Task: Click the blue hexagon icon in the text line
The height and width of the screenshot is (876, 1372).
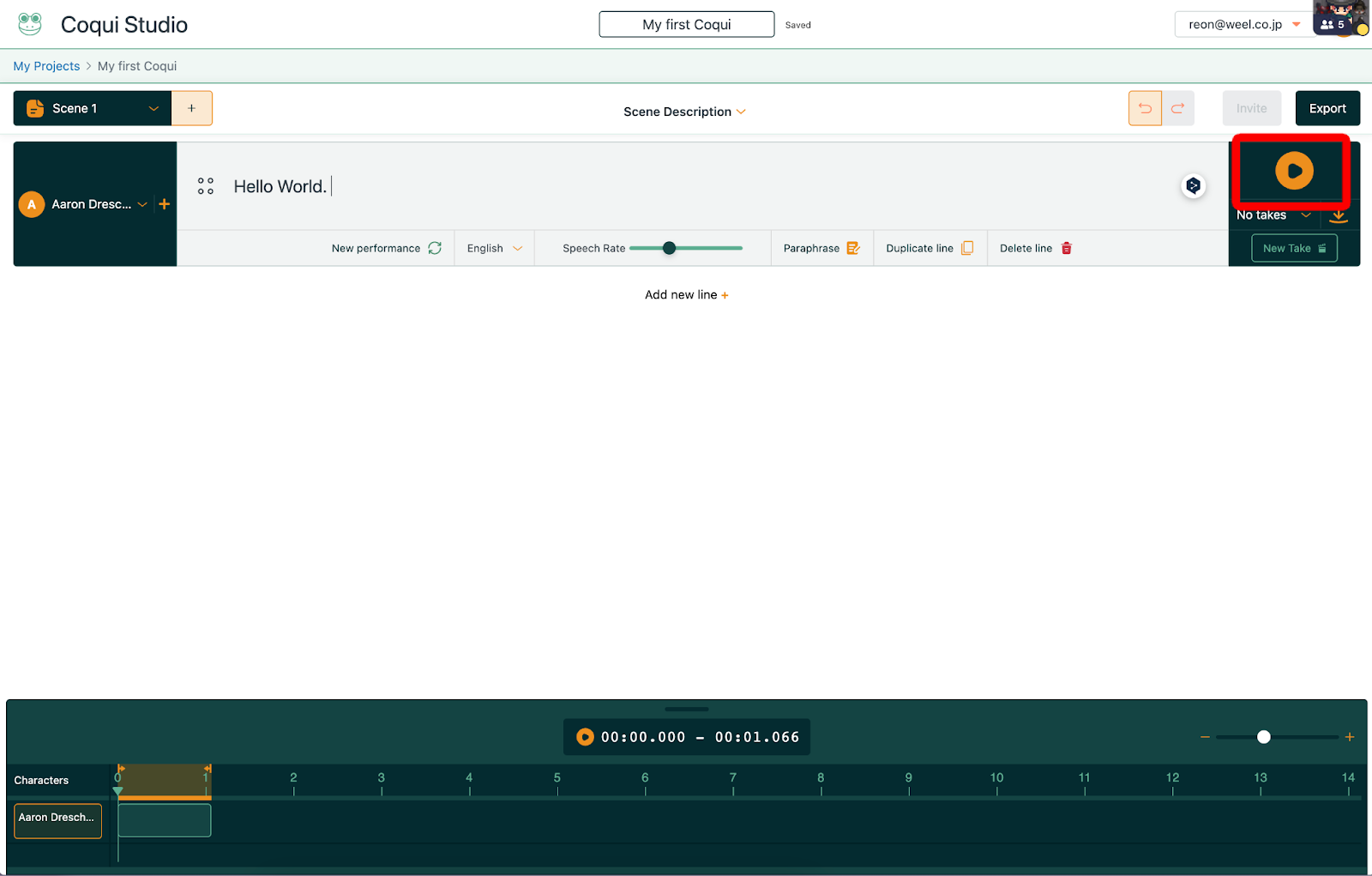Action: (1193, 185)
